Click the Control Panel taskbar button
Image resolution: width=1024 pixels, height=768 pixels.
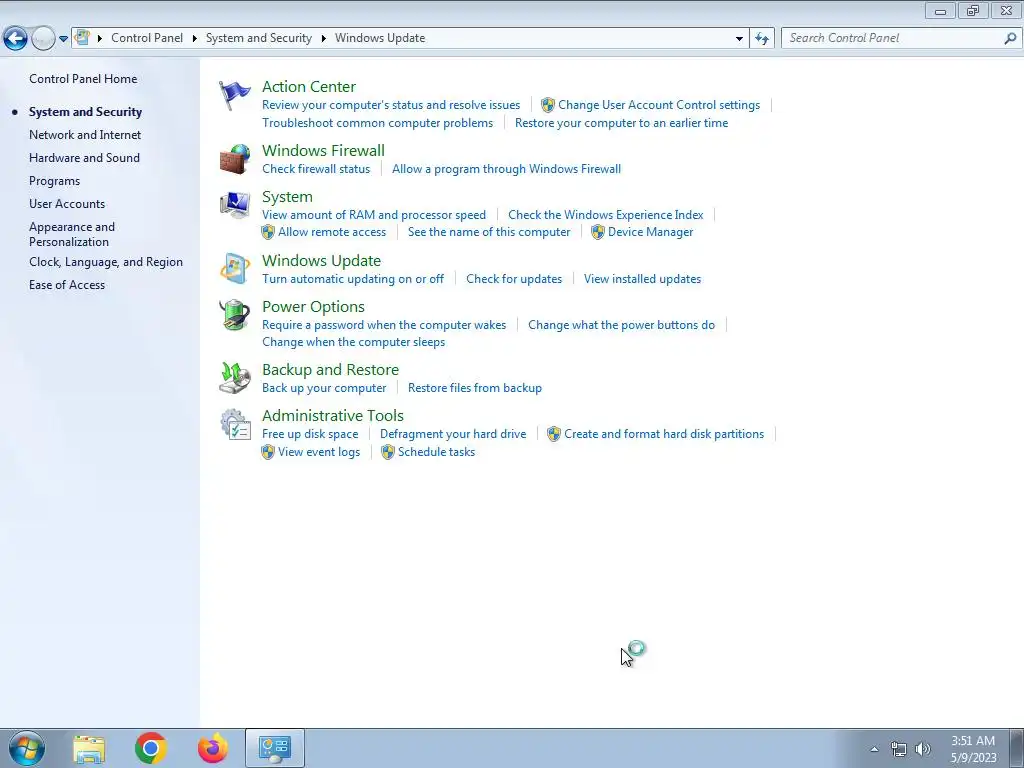click(275, 748)
